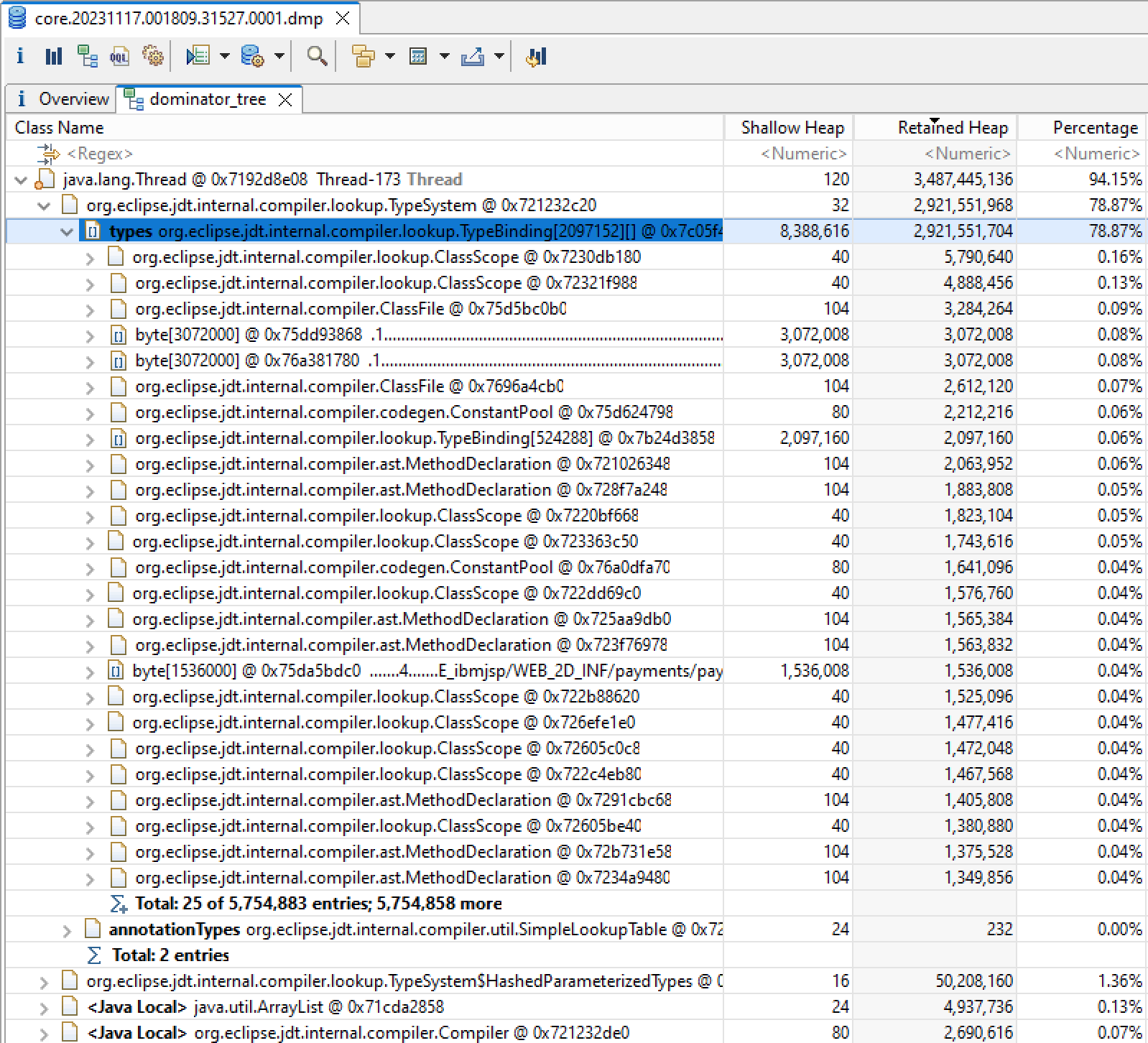Expand TypeSystem$HashedParameterizedTypes node

[x=44, y=982]
